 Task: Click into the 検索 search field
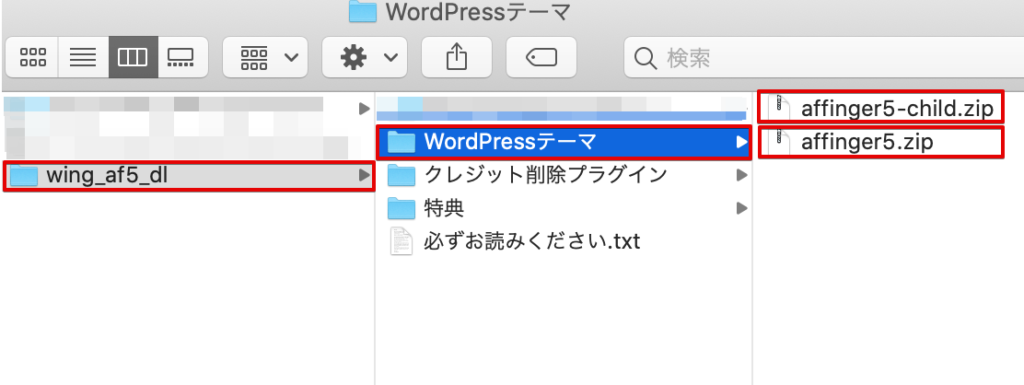click(824, 58)
